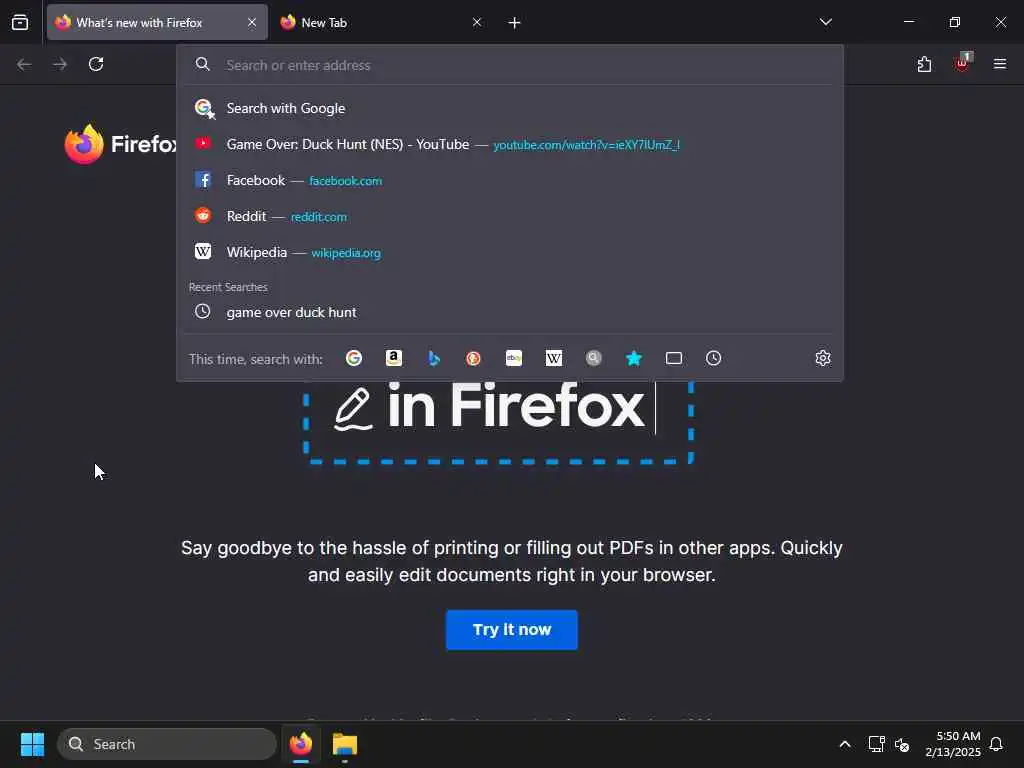Image resolution: width=1024 pixels, height=768 pixels.
Task: Open File Explorer from the taskbar
Action: (345, 744)
